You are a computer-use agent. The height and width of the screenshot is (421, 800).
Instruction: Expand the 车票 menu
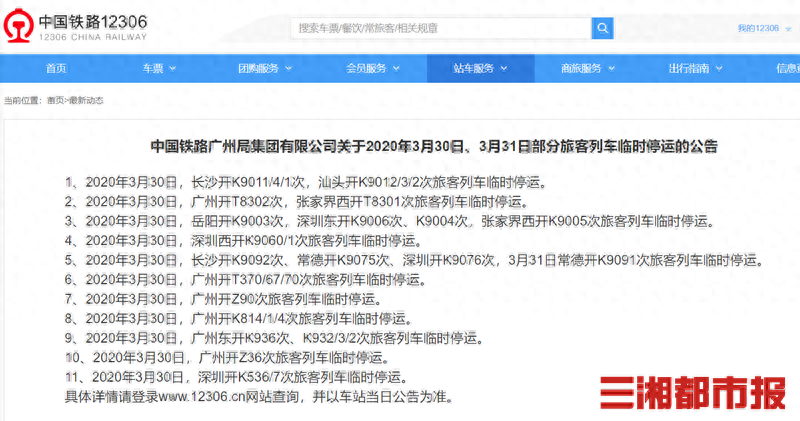pyautogui.click(x=158, y=68)
